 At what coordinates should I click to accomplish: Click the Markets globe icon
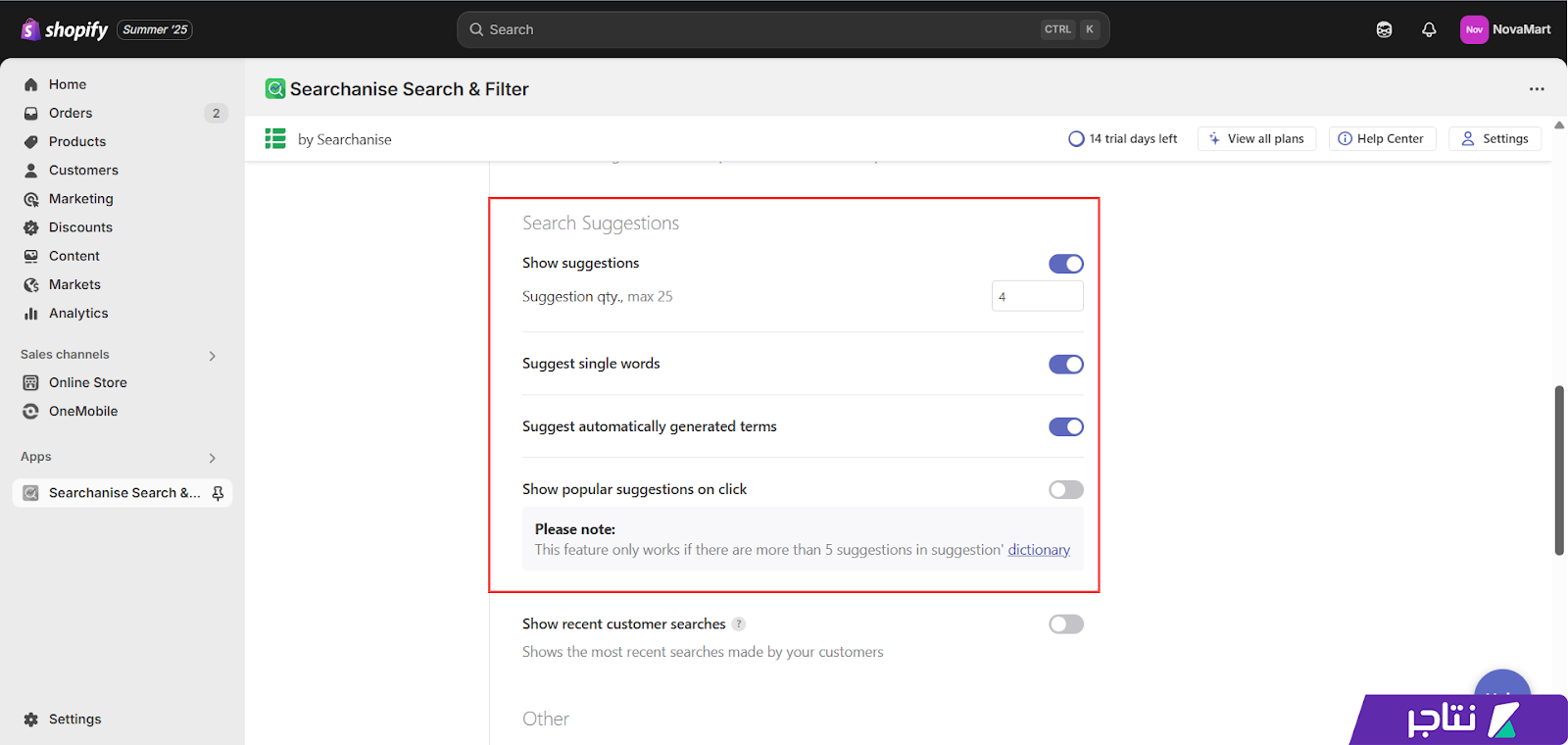[x=31, y=284]
